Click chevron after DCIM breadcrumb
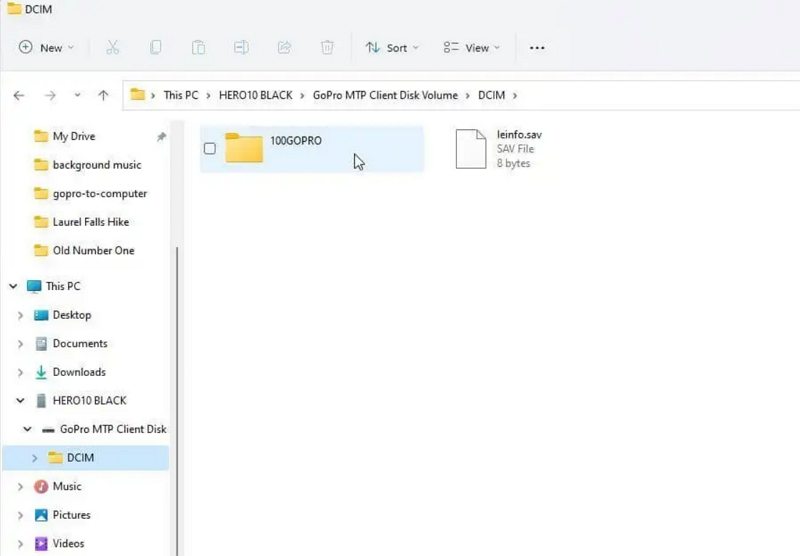This screenshot has height=556, width=800. (x=515, y=96)
